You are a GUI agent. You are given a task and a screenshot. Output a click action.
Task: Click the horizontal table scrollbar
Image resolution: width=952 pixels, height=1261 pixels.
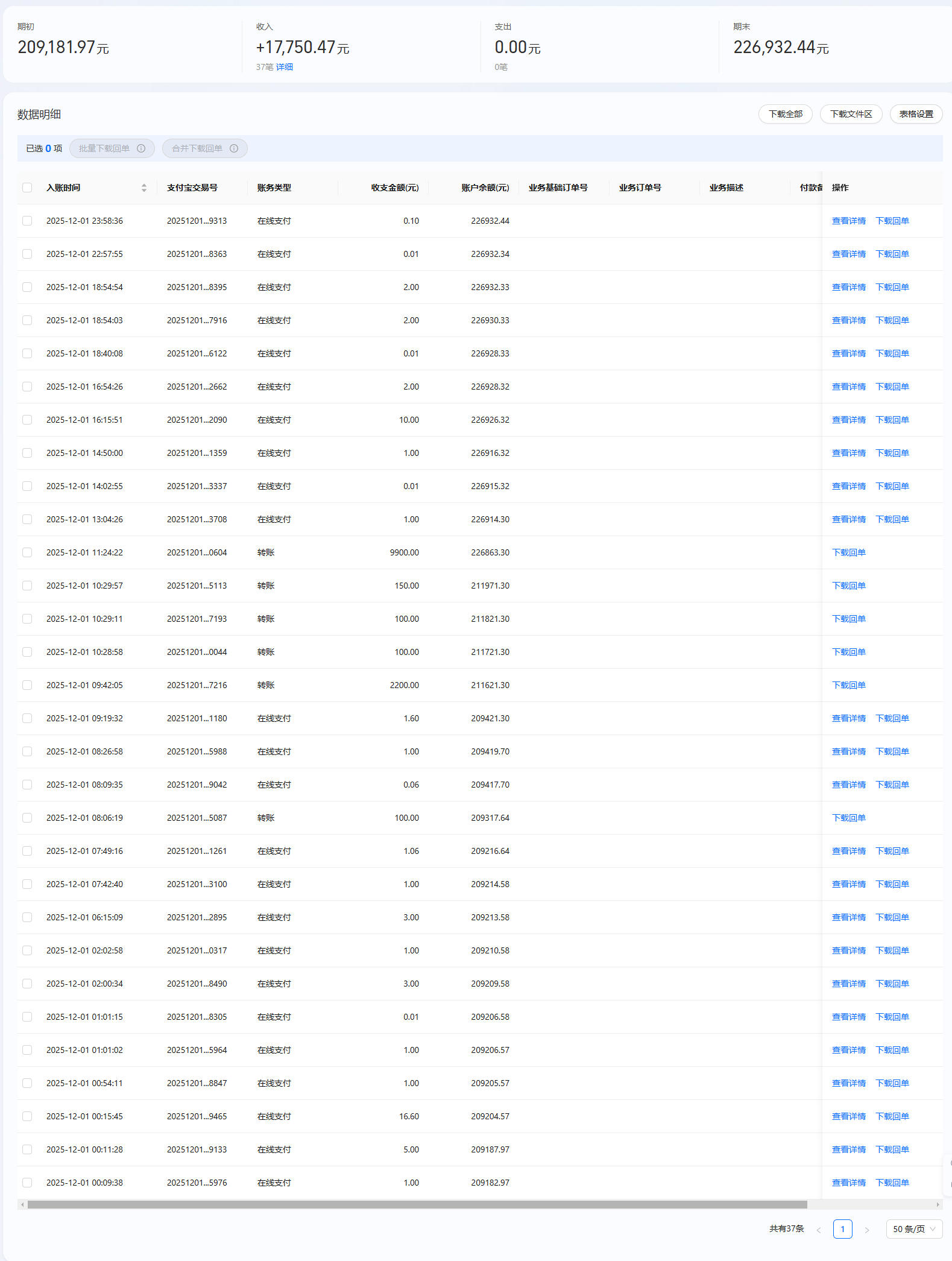click(x=417, y=1204)
